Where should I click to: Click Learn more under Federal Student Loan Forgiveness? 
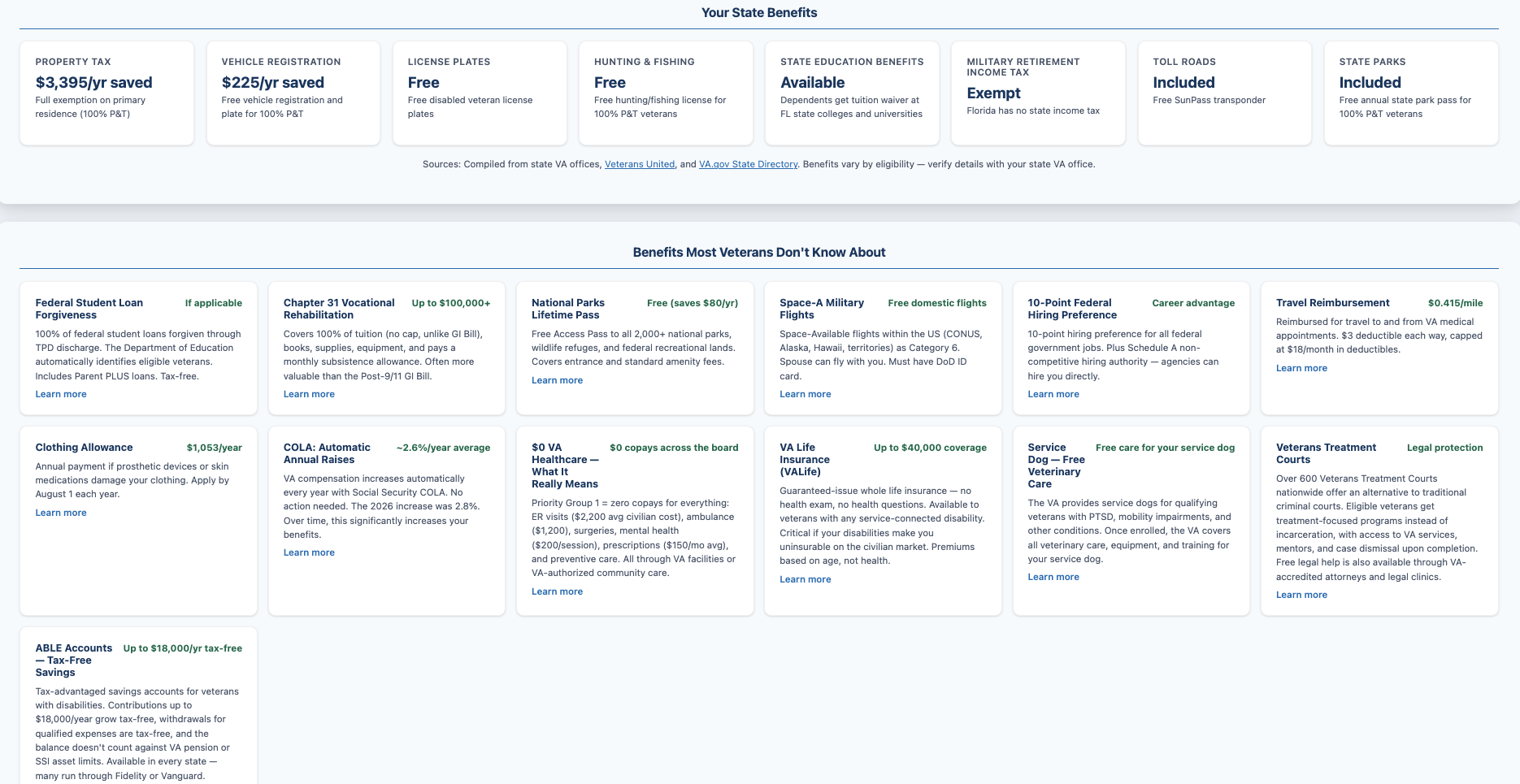(61, 394)
